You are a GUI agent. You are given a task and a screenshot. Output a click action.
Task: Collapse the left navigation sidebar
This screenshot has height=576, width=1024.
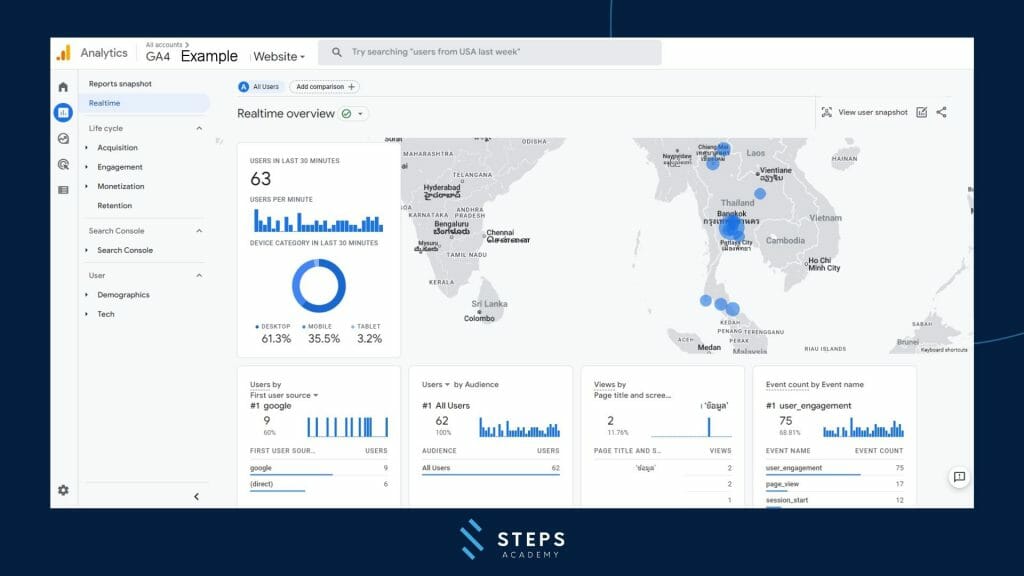(x=196, y=495)
